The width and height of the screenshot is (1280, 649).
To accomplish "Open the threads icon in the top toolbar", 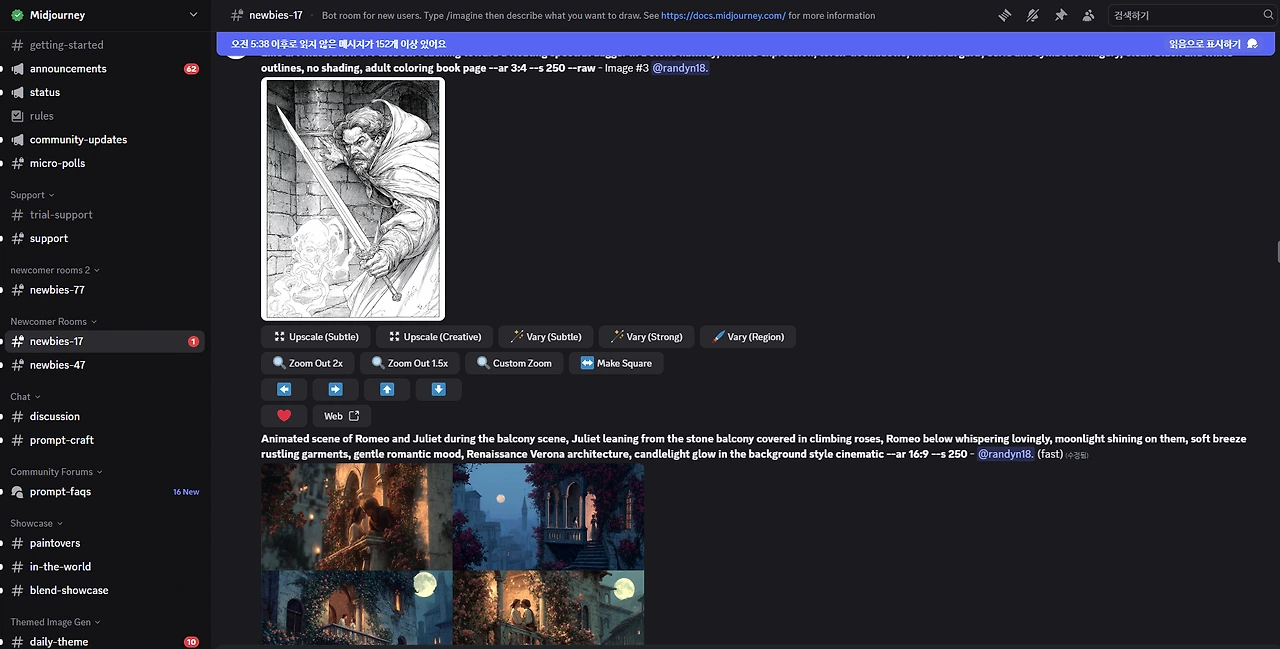I will click(1005, 15).
